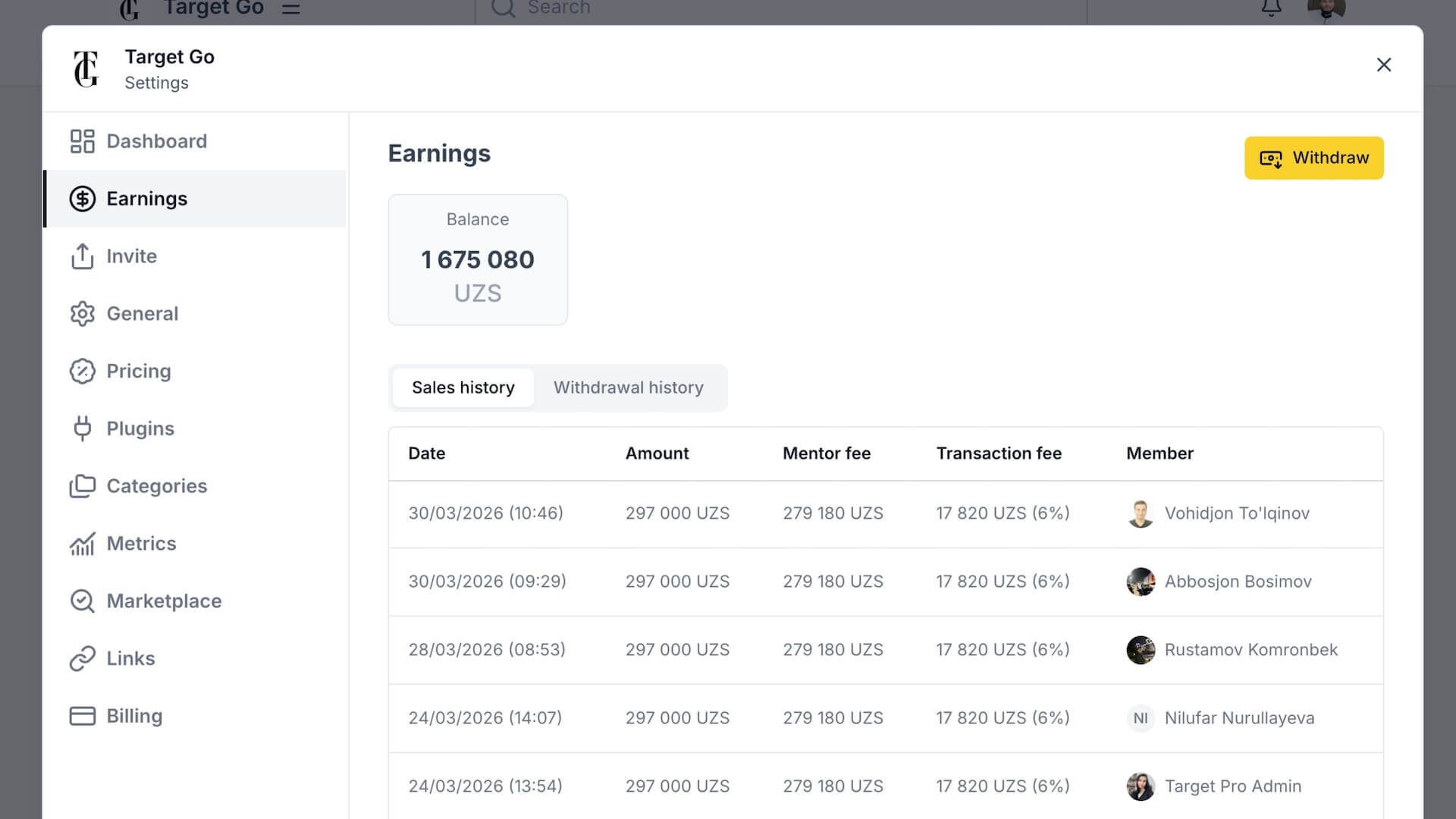Click the Pricing percent badge icon
1456x819 pixels.
(82, 371)
